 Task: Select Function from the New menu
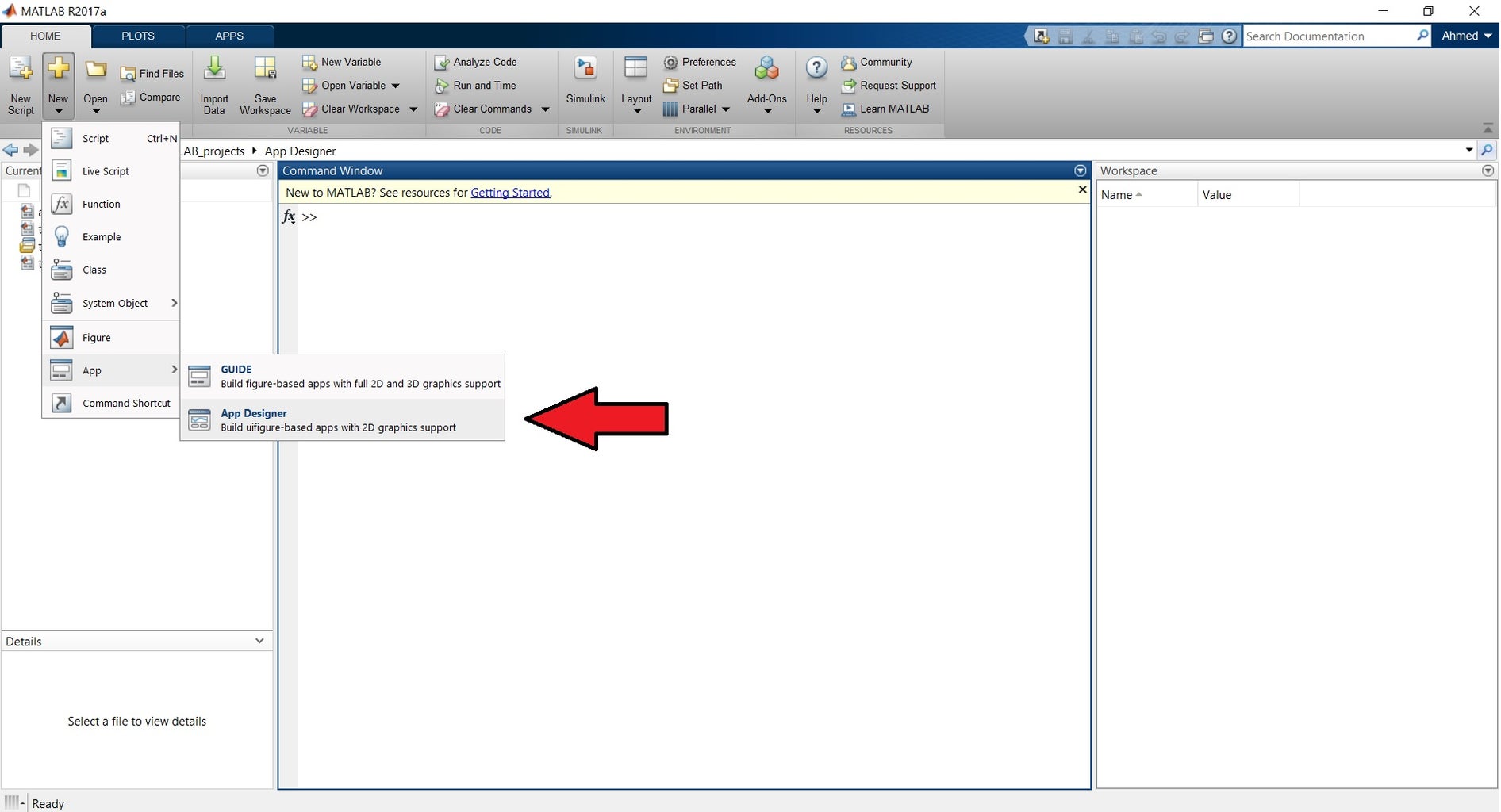tap(102, 204)
